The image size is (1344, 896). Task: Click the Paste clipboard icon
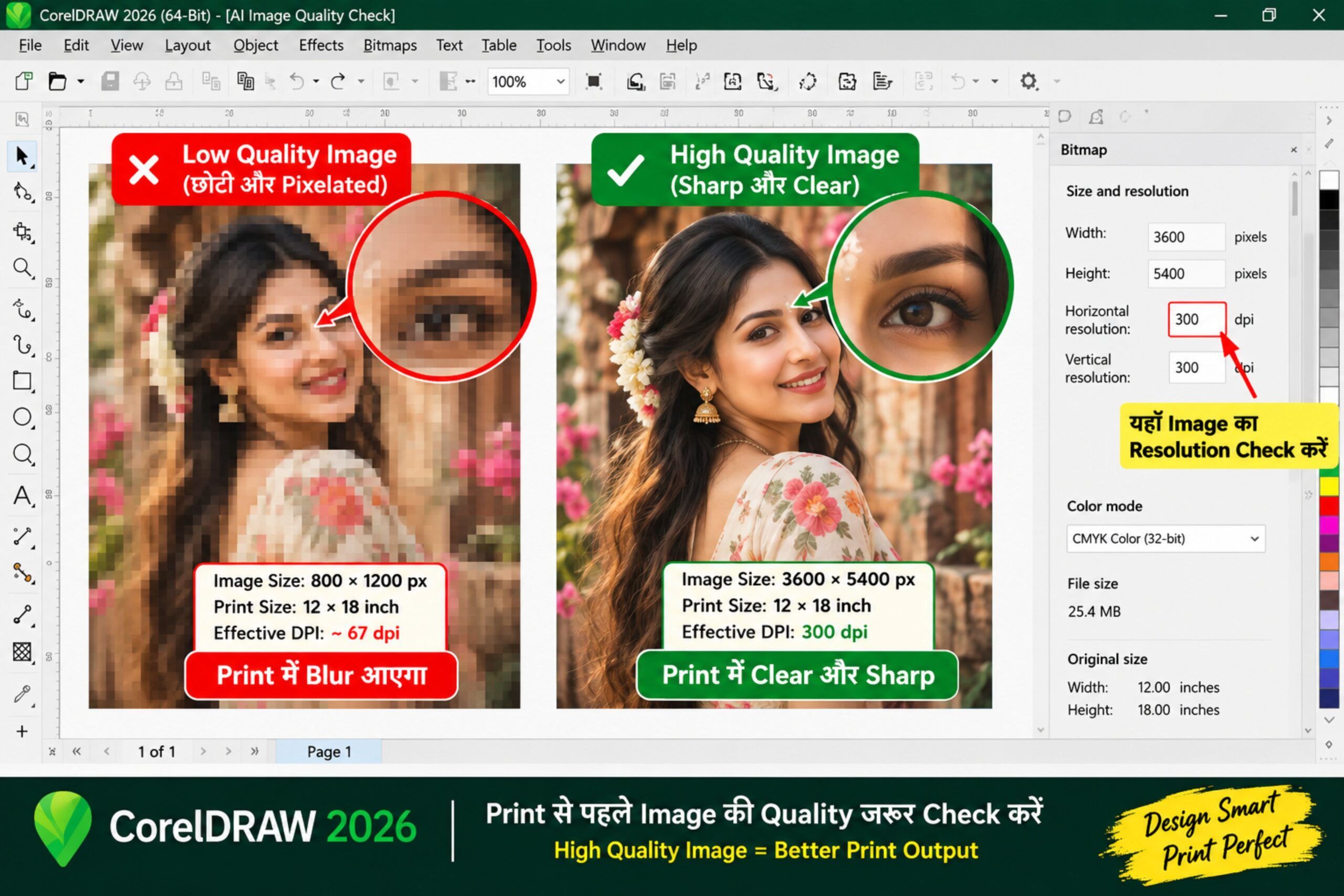click(x=245, y=81)
